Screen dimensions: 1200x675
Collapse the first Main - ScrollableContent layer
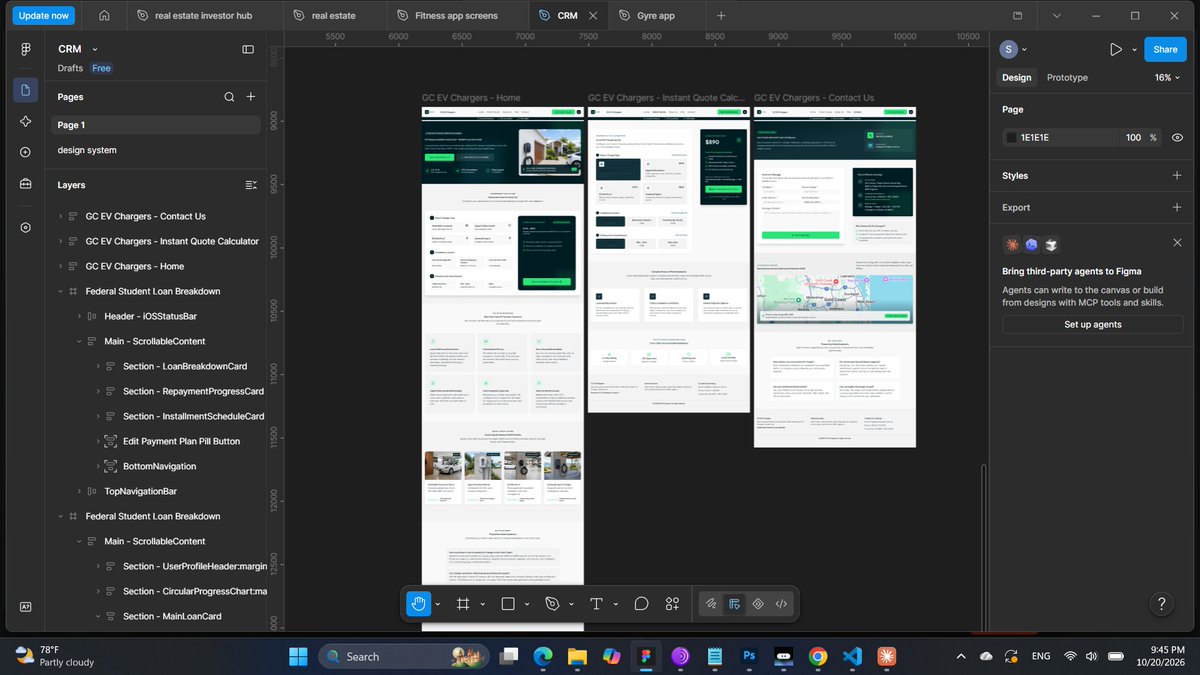click(80, 341)
